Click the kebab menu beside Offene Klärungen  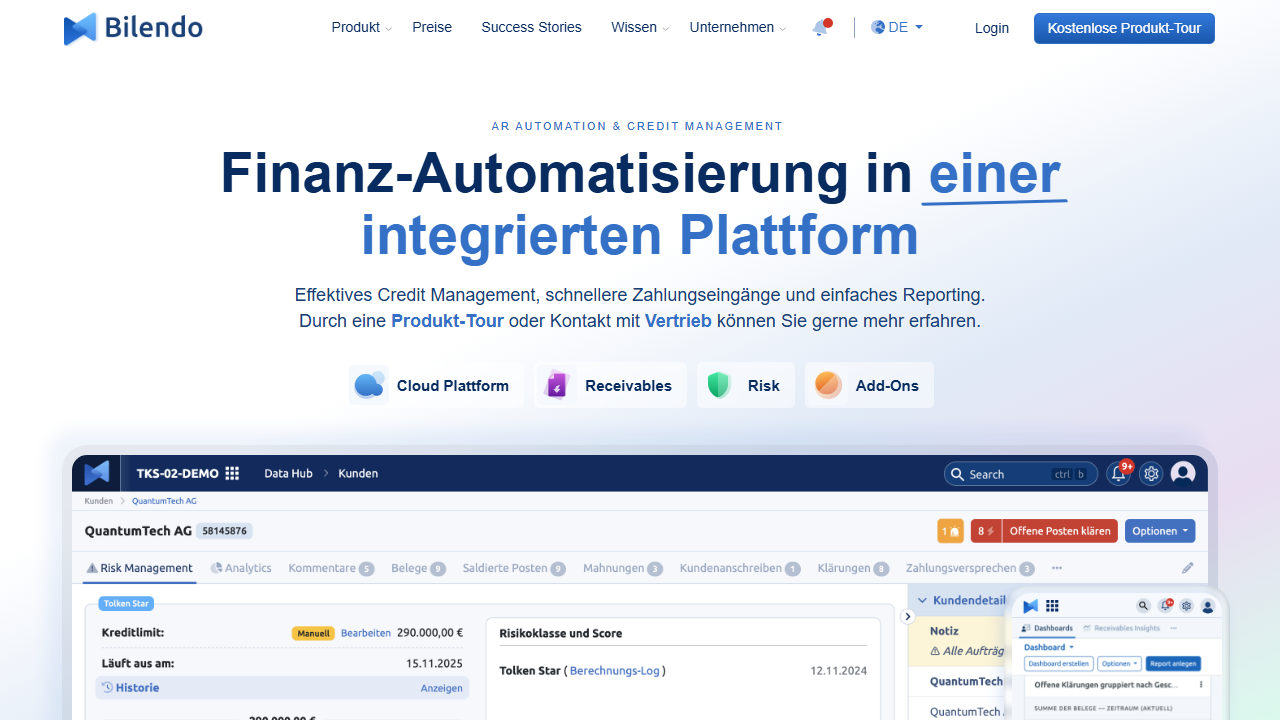pos(1201,685)
